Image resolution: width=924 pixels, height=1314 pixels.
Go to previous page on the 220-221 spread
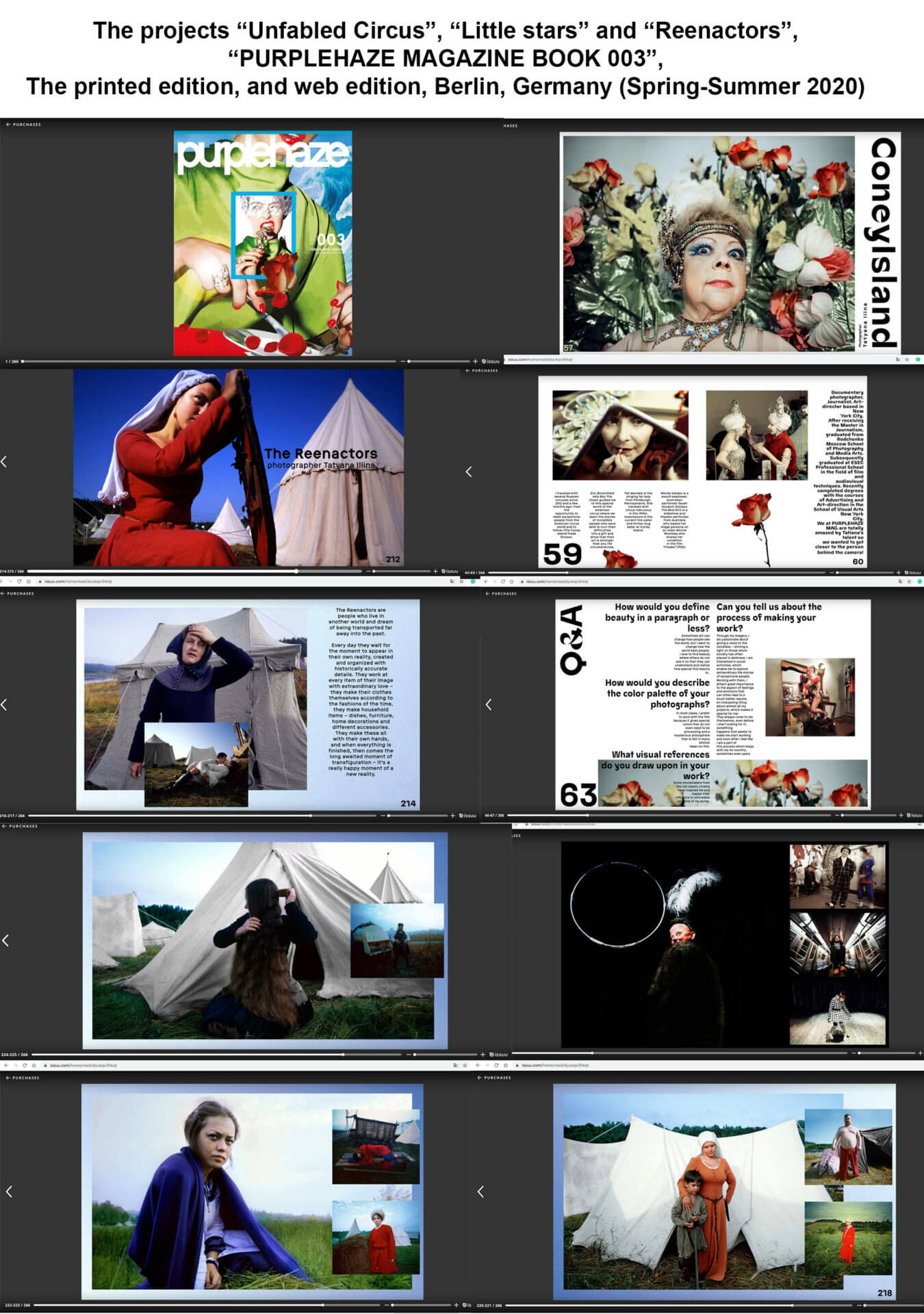click(480, 1191)
